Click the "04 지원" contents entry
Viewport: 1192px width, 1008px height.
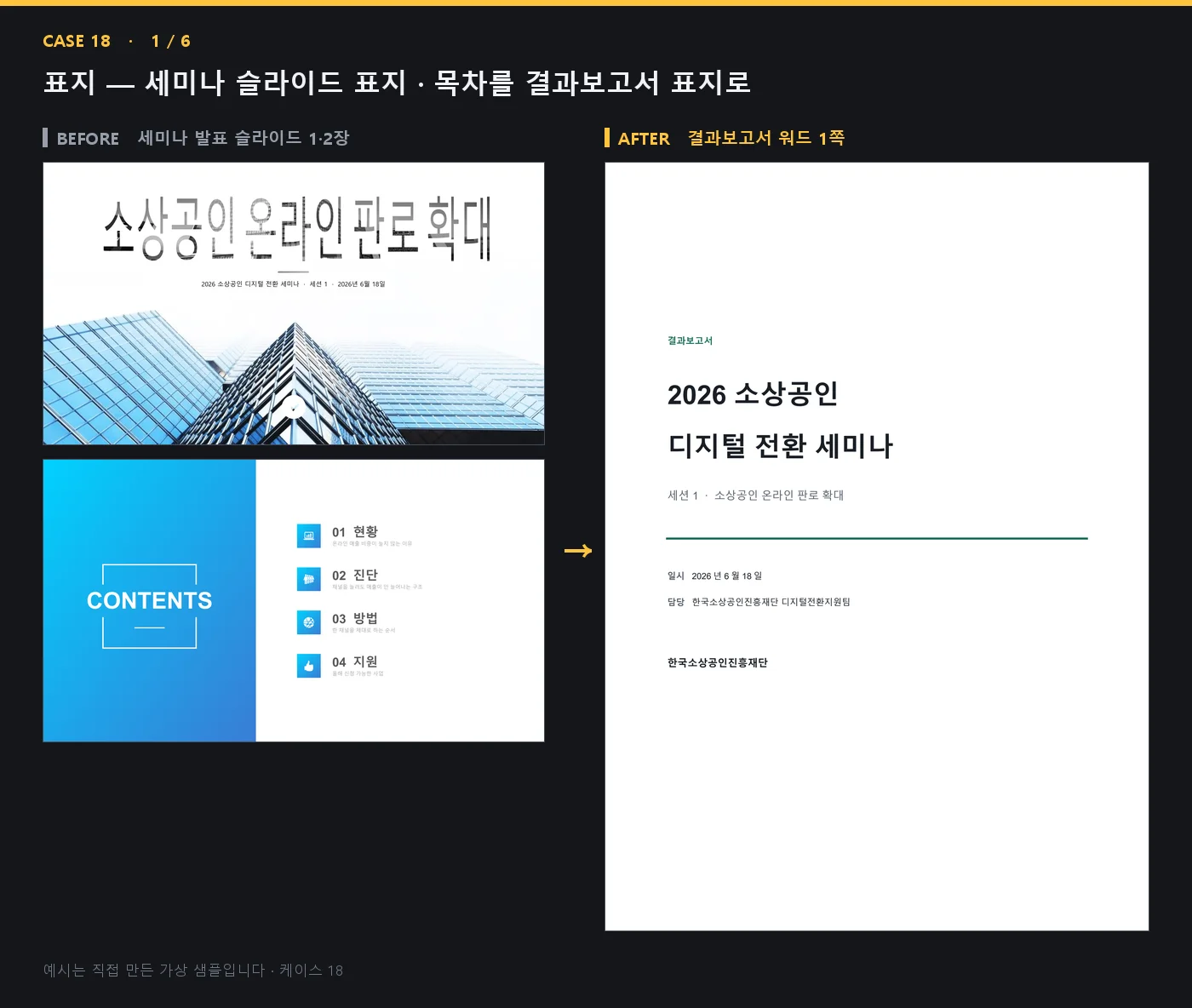click(355, 662)
